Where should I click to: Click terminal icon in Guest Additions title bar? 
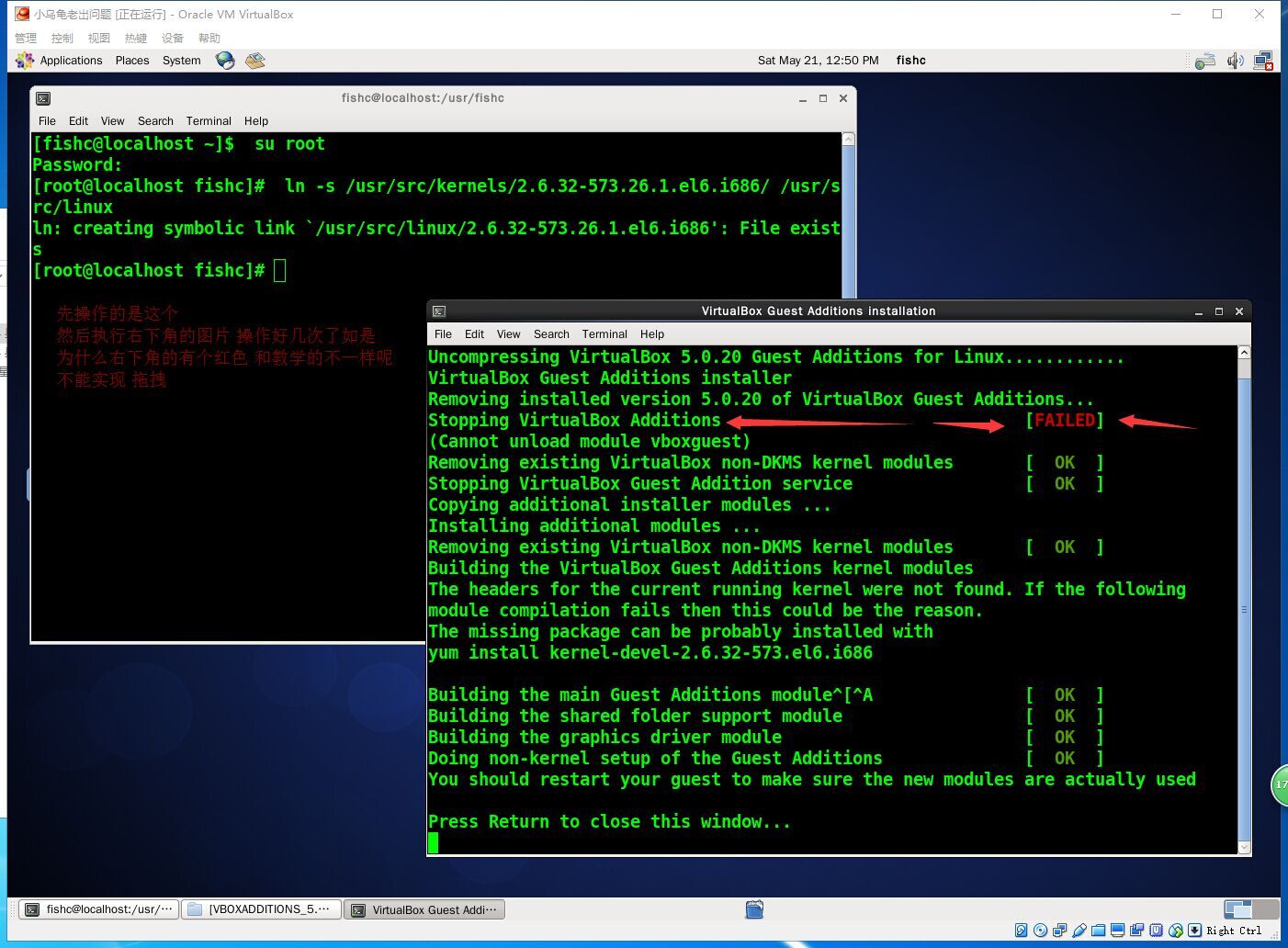439,311
